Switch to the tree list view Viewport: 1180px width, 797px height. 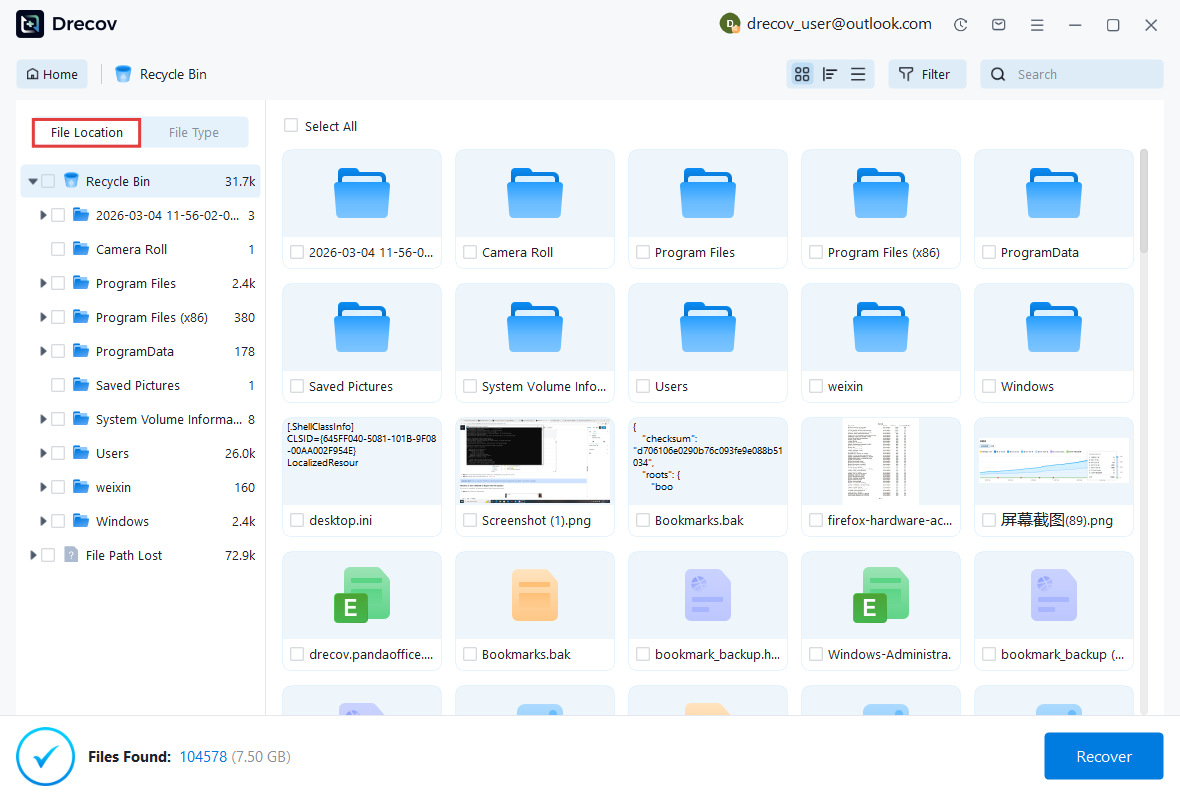click(830, 74)
